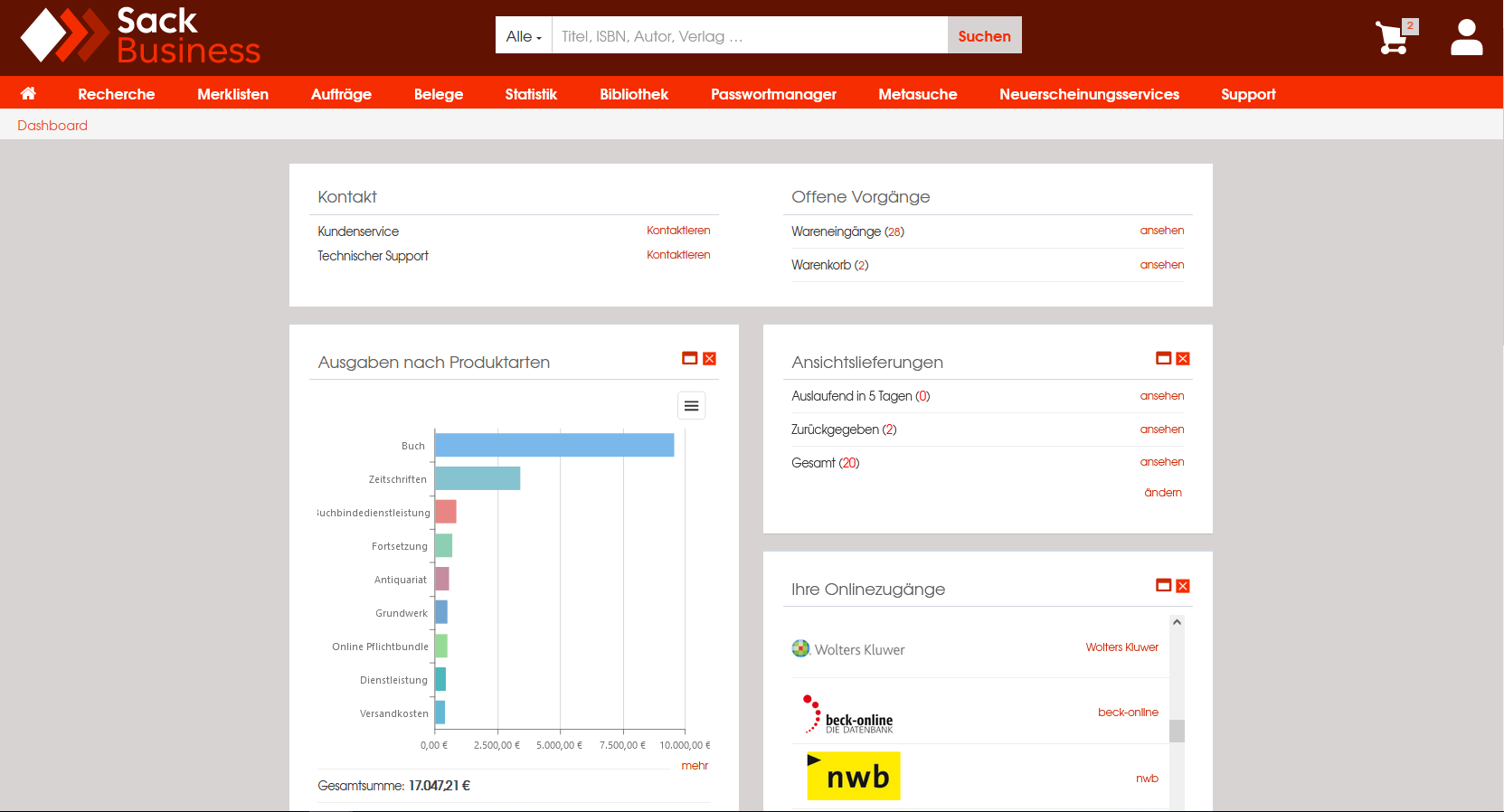Click the Grundwerk bar in chart
Viewport: 1504px width, 812px height.
pyautogui.click(x=441, y=612)
